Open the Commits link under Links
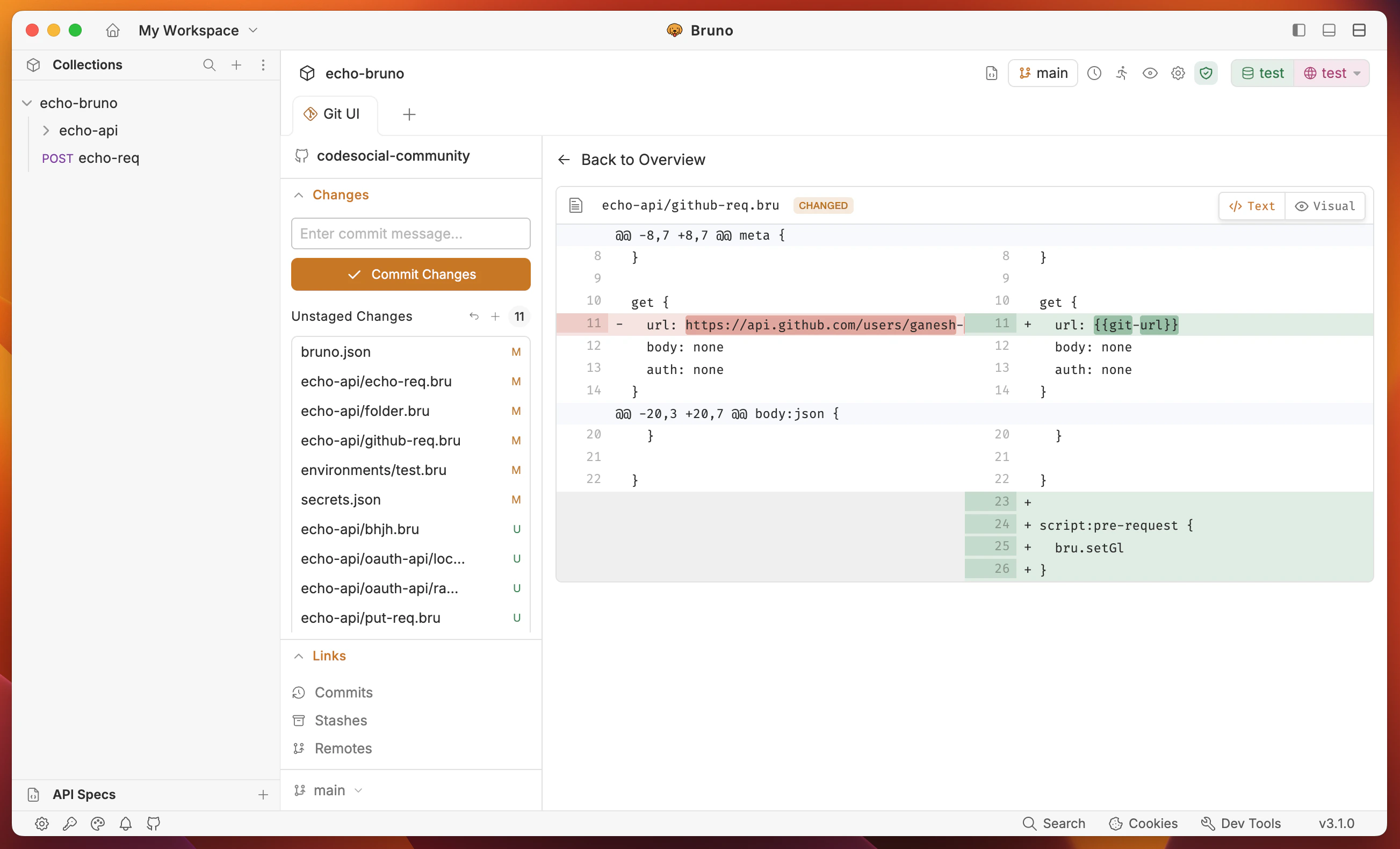The width and height of the screenshot is (1400, 849). (343, 692)
